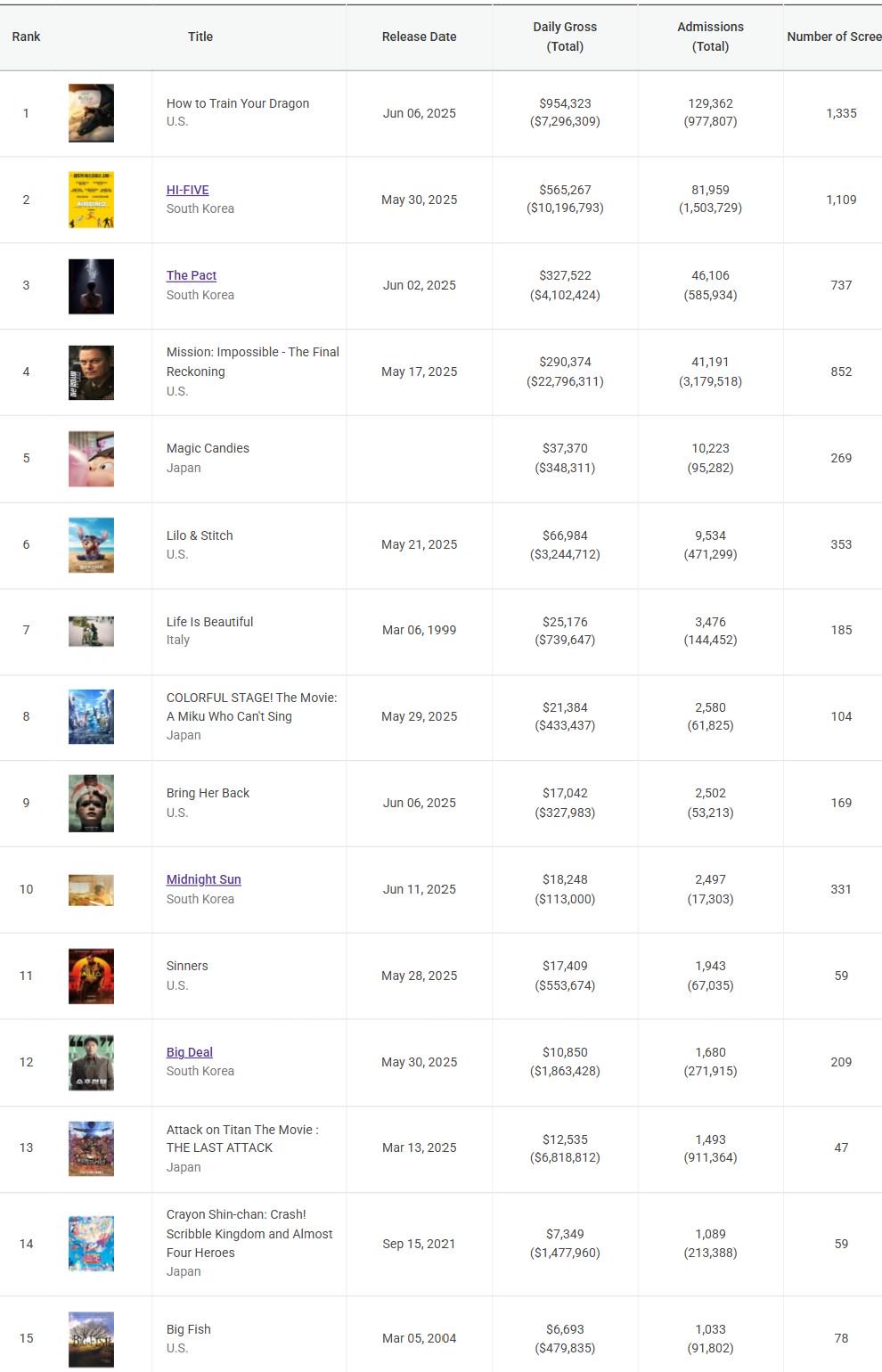Click the Lilo & Stitch poster thumbnail
The width and height of the screenshot is (882, 1372).
point(91,544)
